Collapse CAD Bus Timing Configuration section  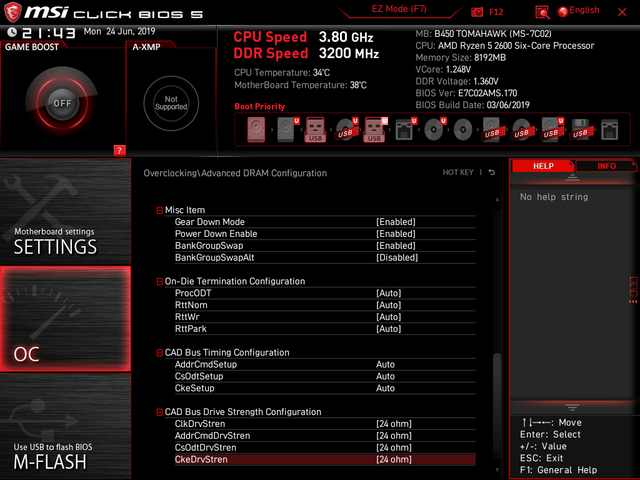coord(160,353)
